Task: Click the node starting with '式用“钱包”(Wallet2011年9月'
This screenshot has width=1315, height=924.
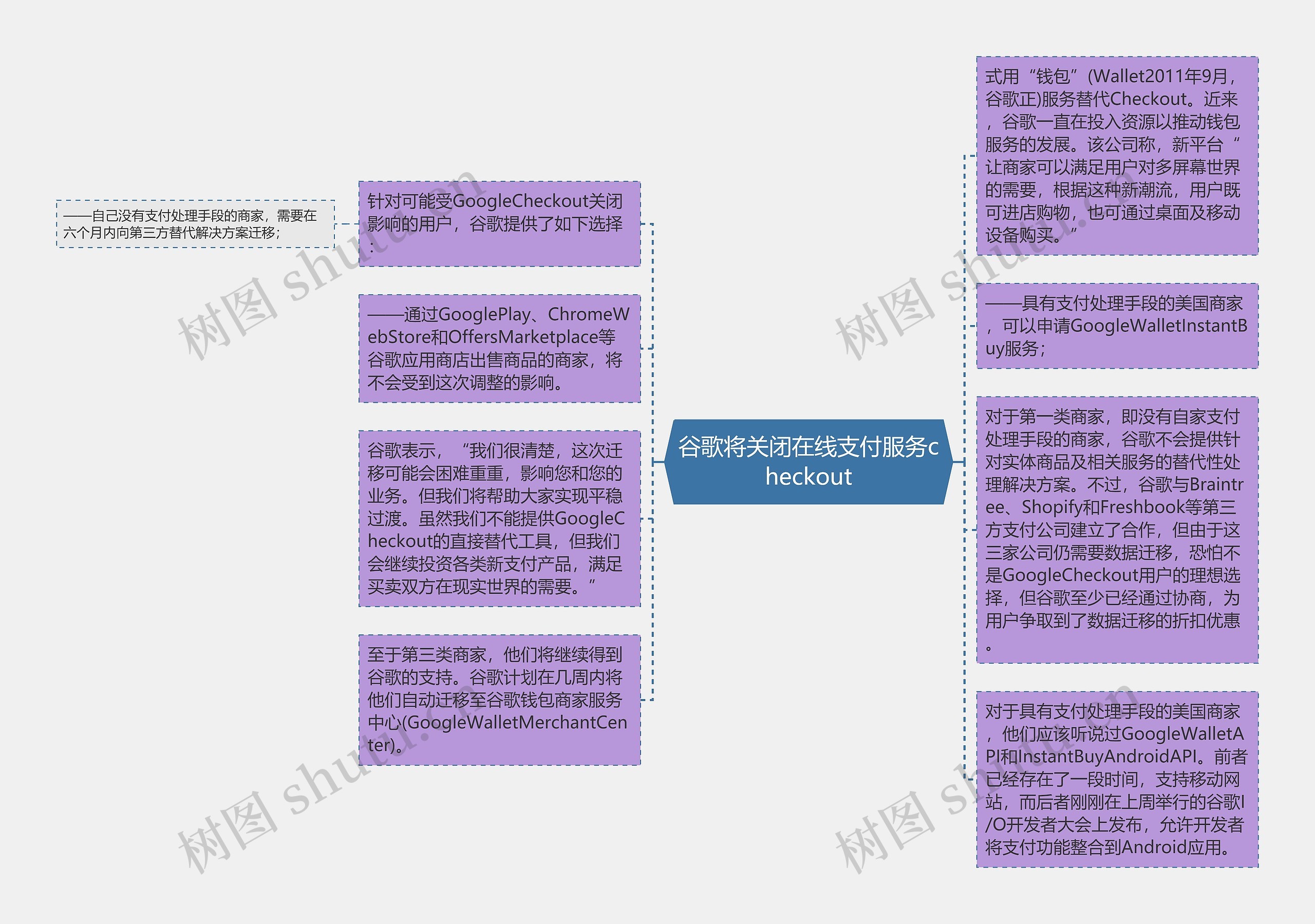Action: (x=1117, y=156)
